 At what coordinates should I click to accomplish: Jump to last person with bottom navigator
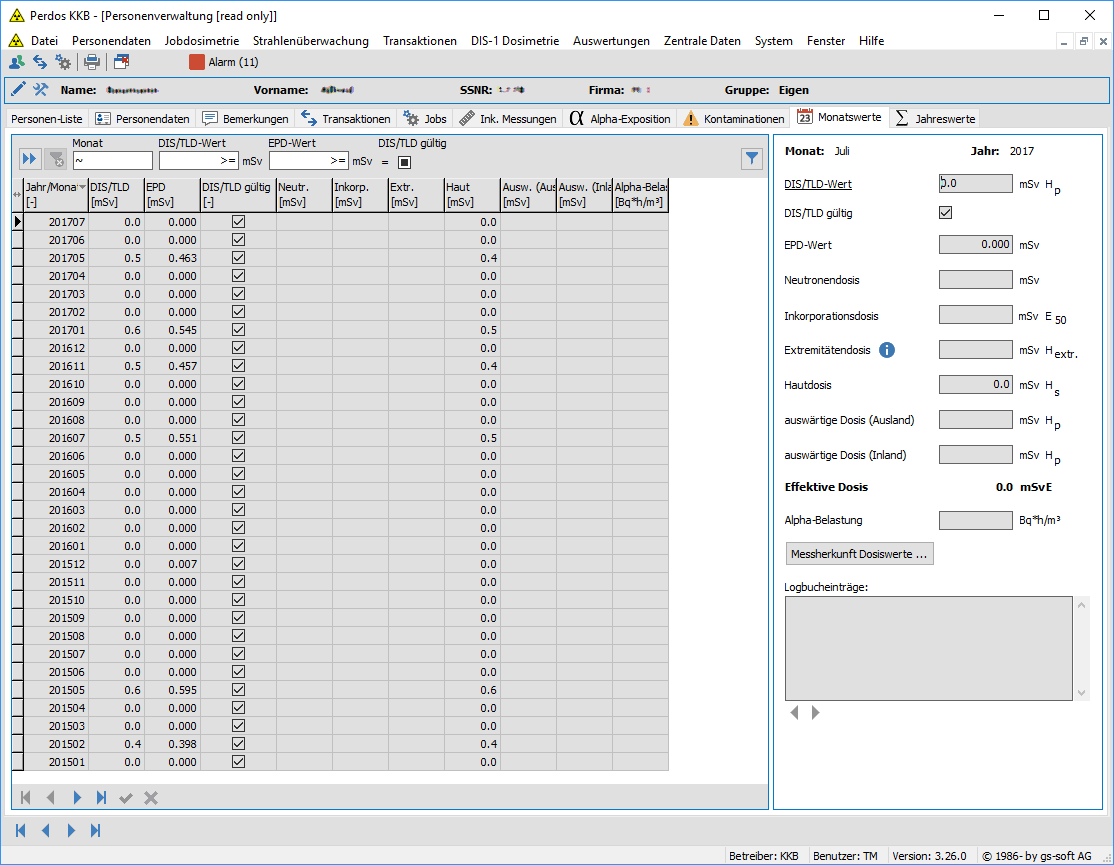pyautogui.click(x=96, y=830)
